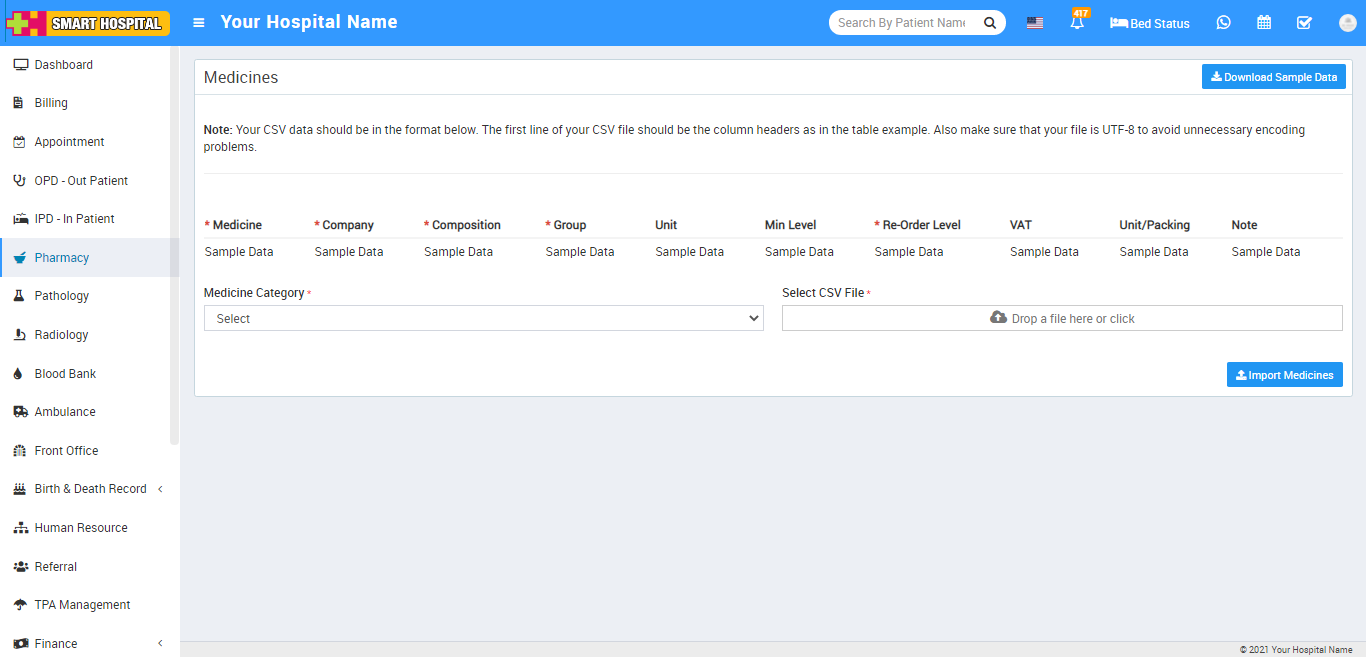The image size is (1366, 657).
Task: Navigate to OPD - Out Patient
Action: click(x=81, y=181)
